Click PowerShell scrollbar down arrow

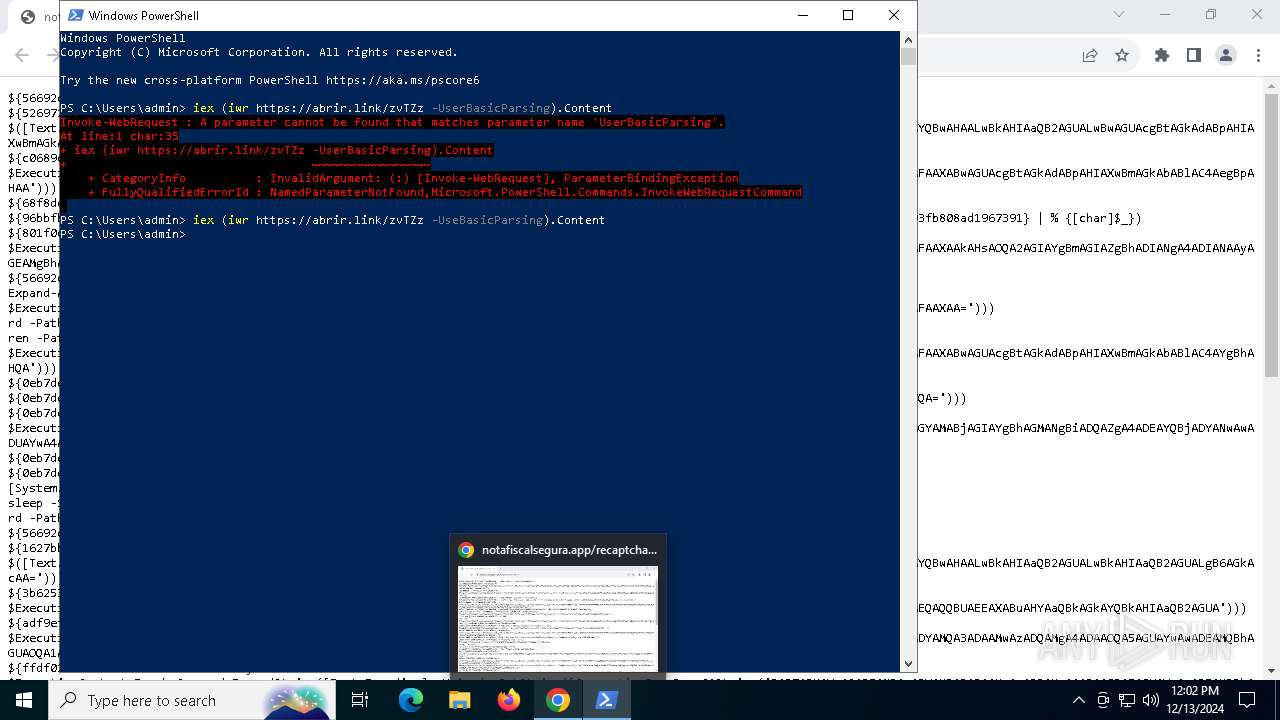point(908,663)
